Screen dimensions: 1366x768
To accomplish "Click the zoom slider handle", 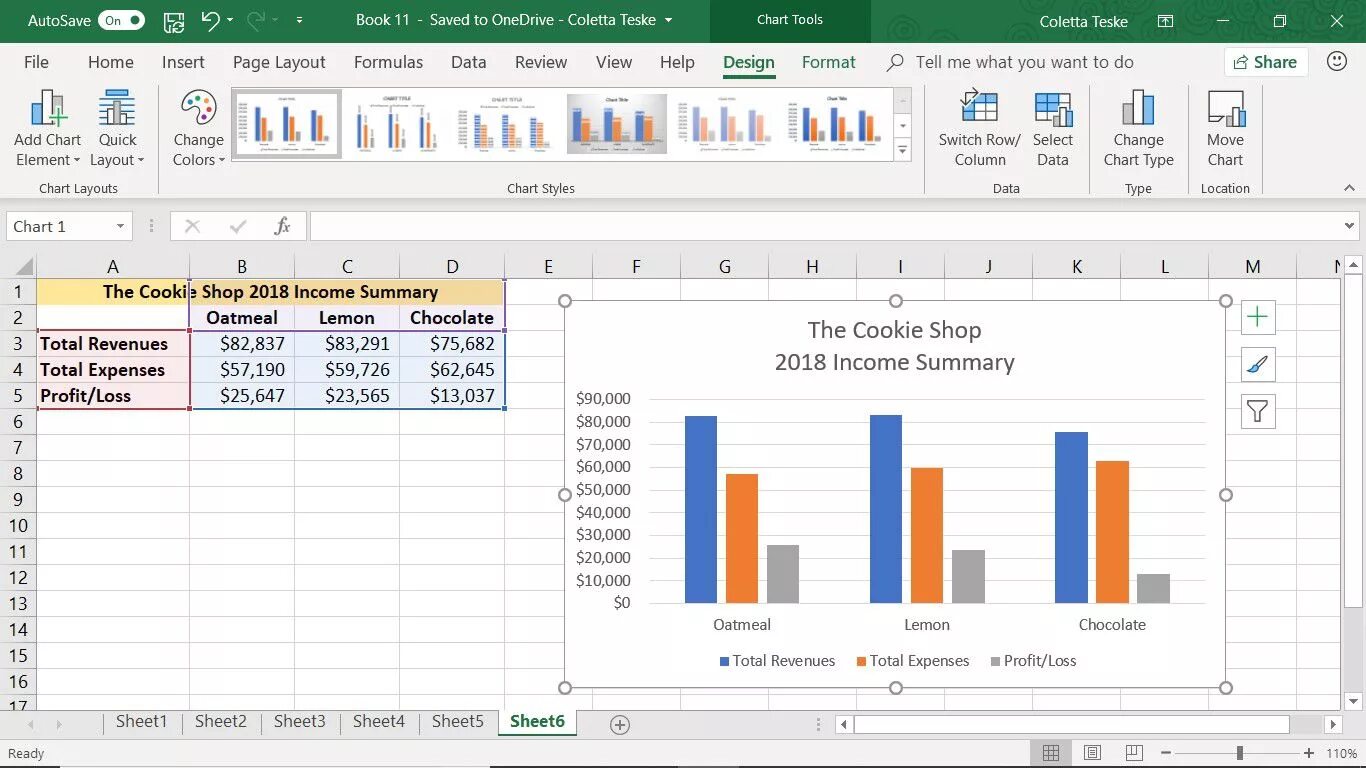I will pyautogui.click(x=1239, y=753).
